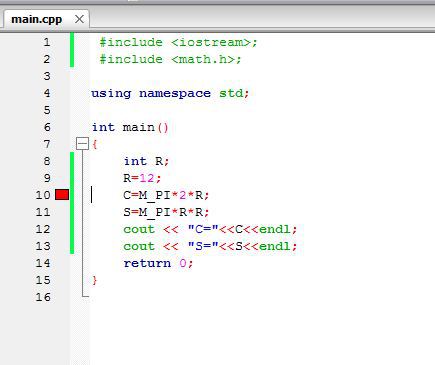Click the closing brace on line 15
This screenshot has width=435, height=365.
95,280
